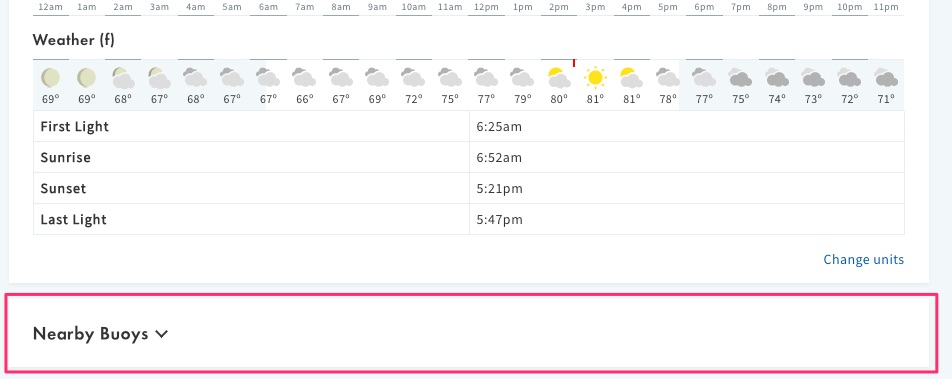The height and width of the screenshot is (379, 952).
Task: Click the 12pm cloudy weather icon
Action: pos(486,78)
